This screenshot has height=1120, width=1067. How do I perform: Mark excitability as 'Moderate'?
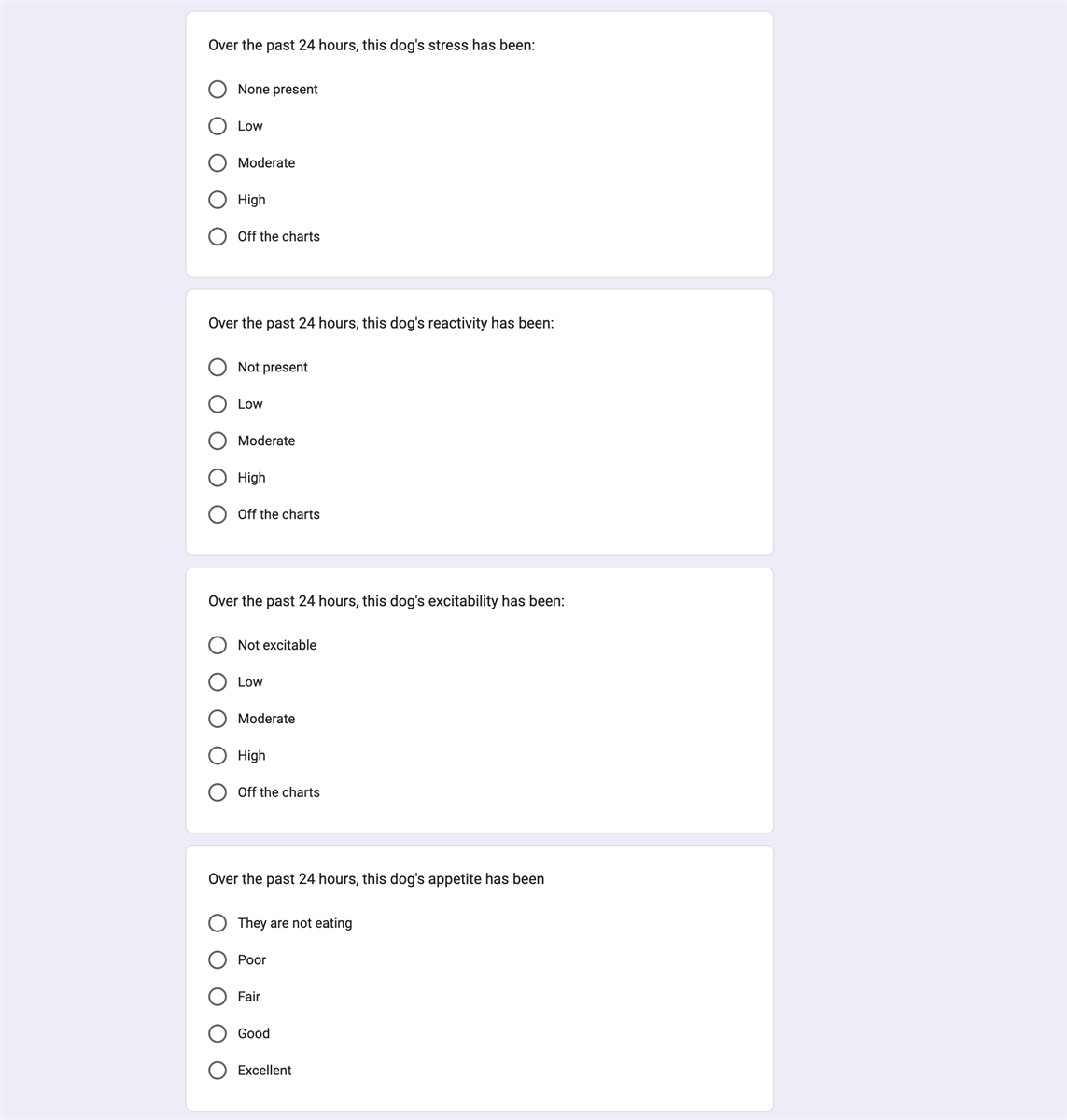coord(218,719)
